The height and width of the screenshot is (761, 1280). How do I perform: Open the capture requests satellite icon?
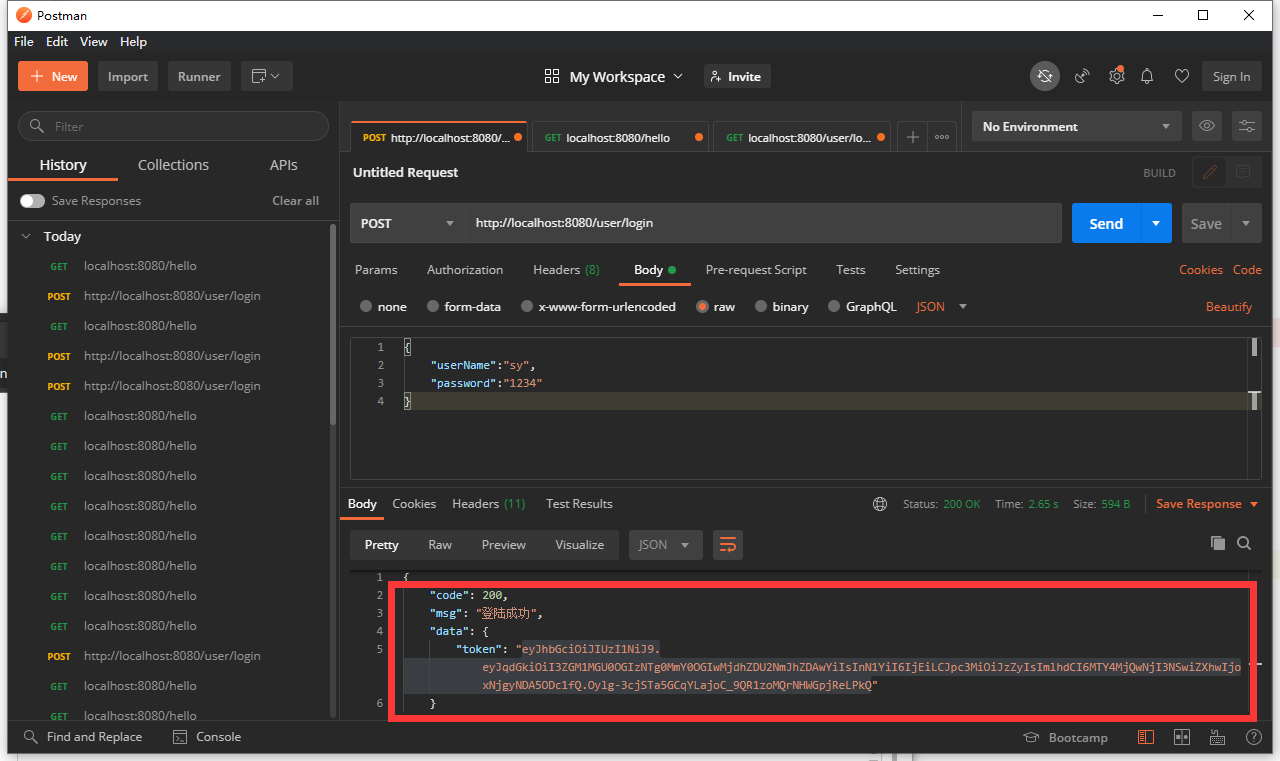click(x=1082, y=76)
